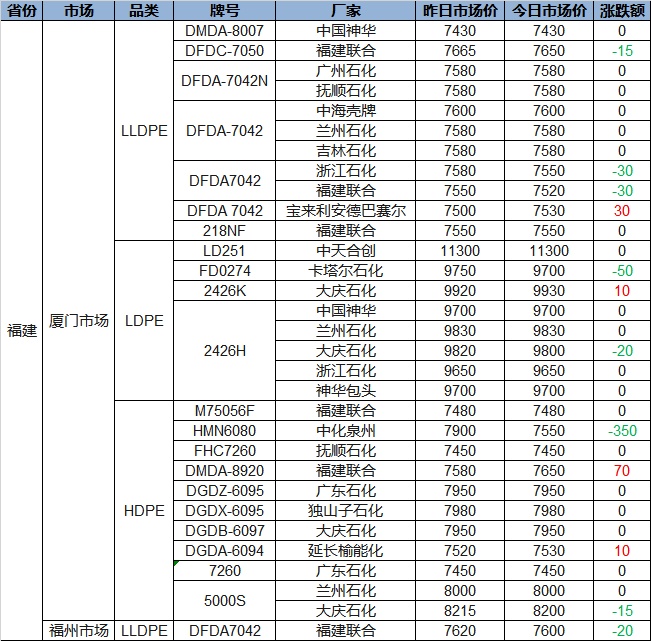Click the 宝来利安德巴赛尔 manufacturer cell
This screenshot has width=651, height=641.
point(345,210)
